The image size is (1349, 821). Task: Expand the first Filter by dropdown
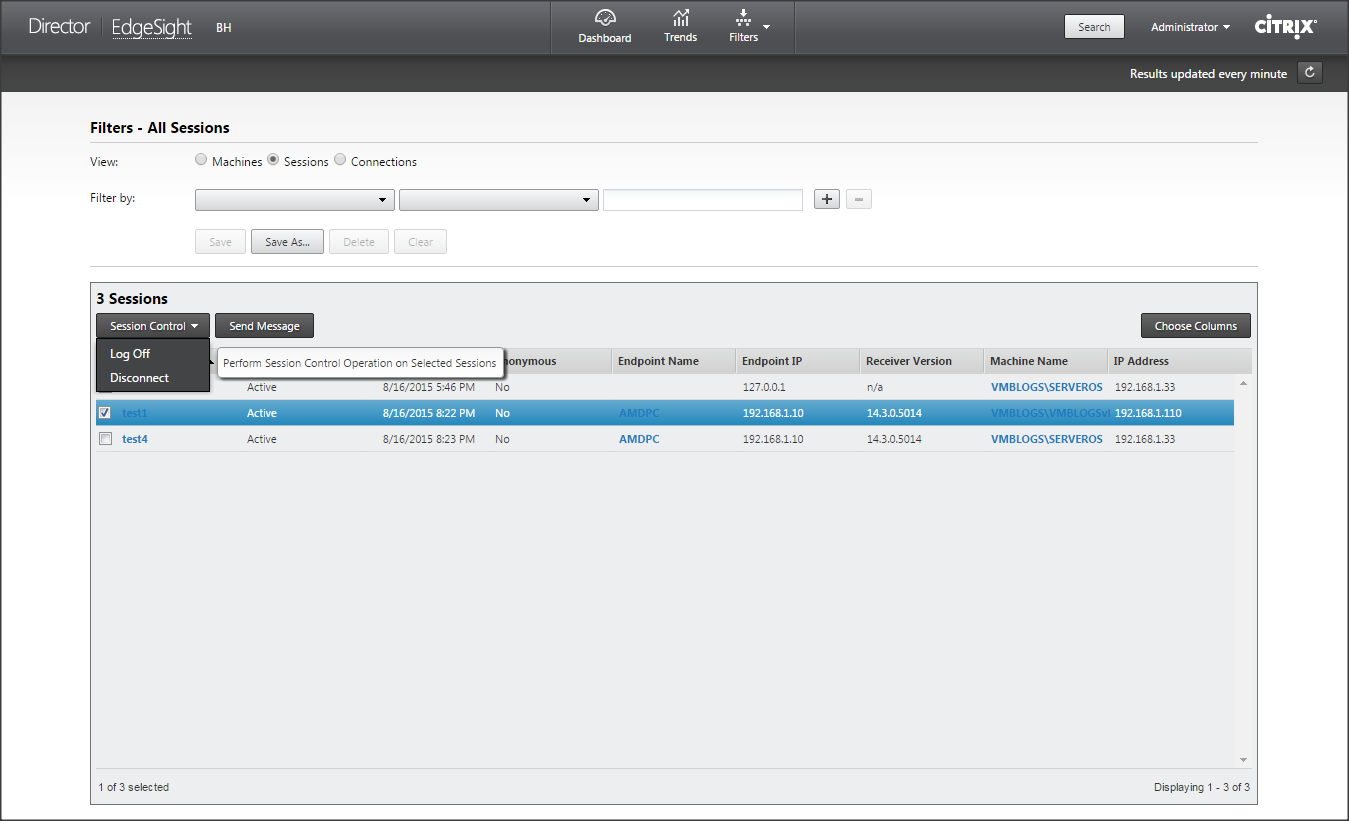tap(294, 200)
